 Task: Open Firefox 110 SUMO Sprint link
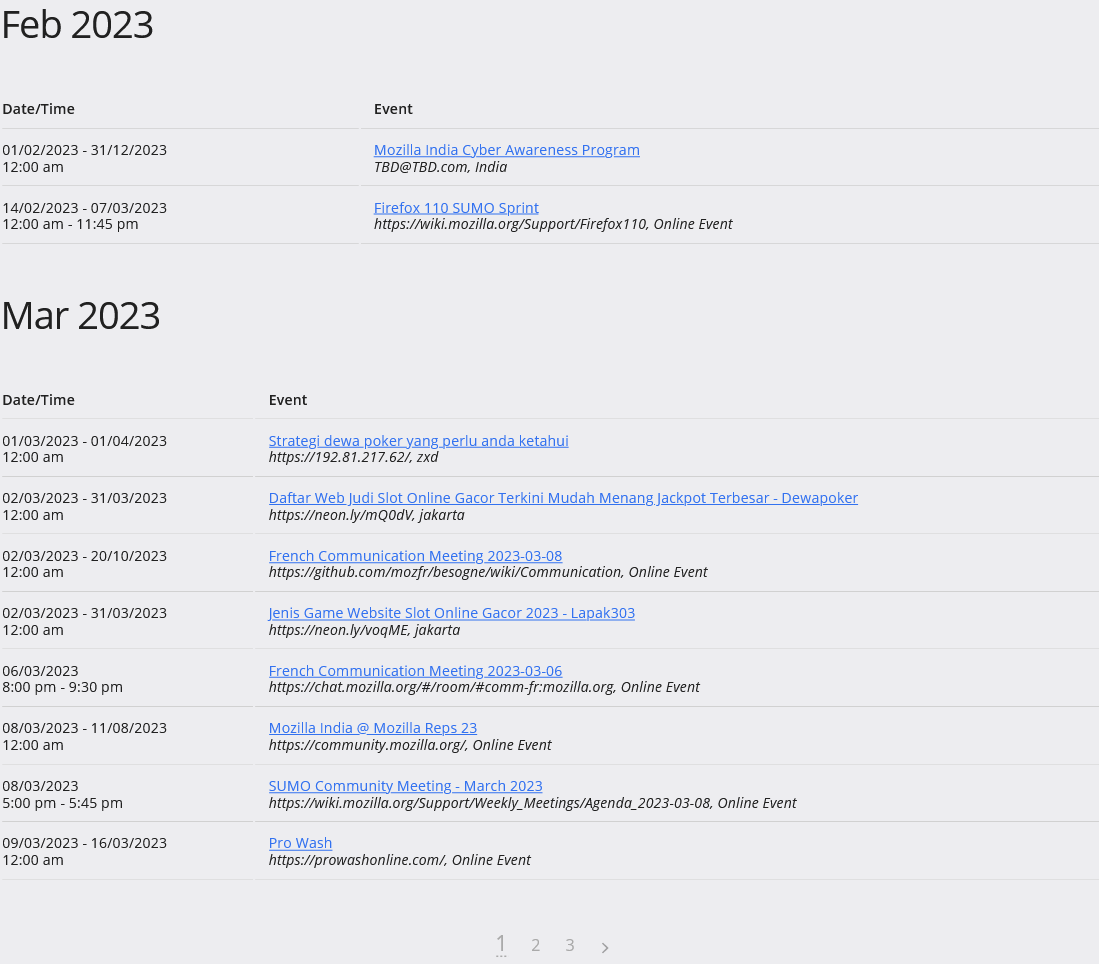point(456,208)
